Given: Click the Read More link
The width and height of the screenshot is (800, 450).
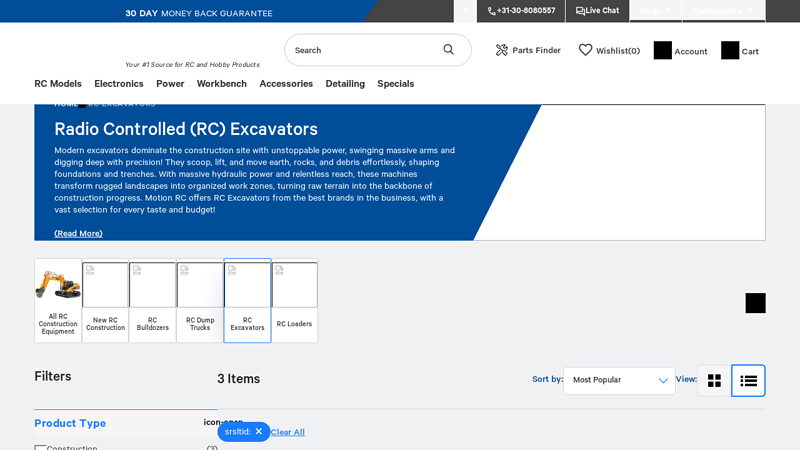Looking at the screenshot, I should tap(78, 233).
